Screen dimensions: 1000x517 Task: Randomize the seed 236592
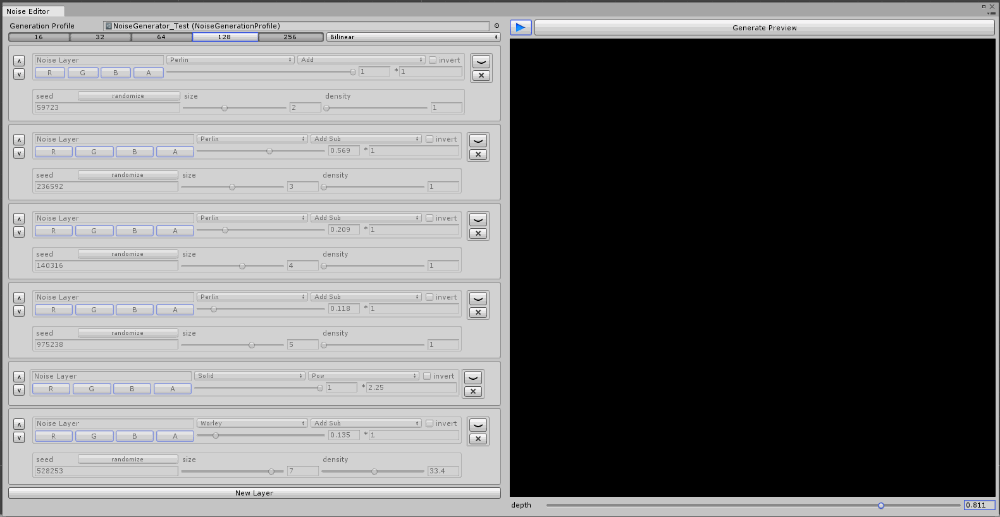(x=128, y=175)
